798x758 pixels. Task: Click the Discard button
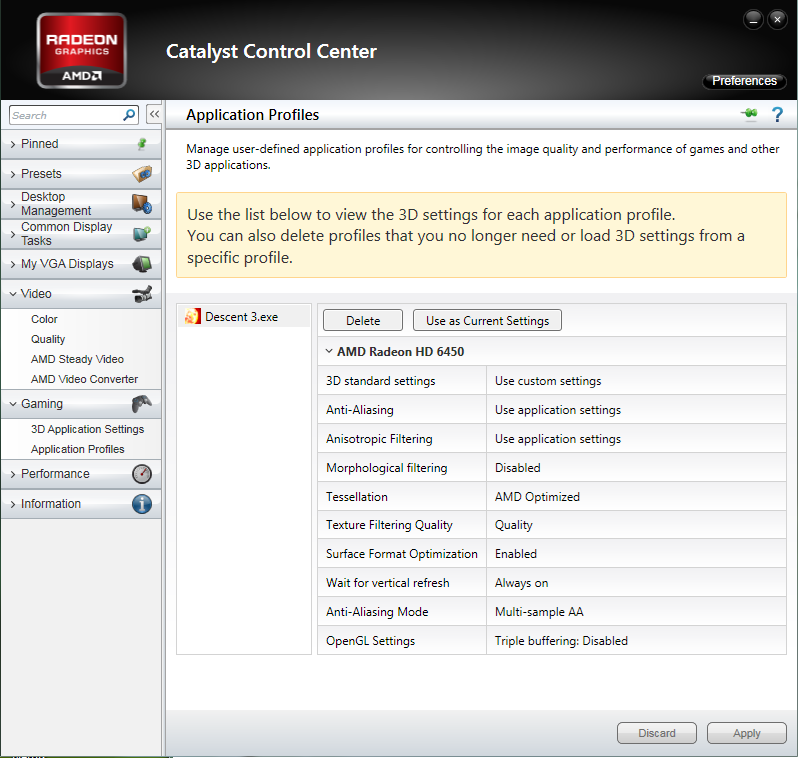click(x=657, y=733)
